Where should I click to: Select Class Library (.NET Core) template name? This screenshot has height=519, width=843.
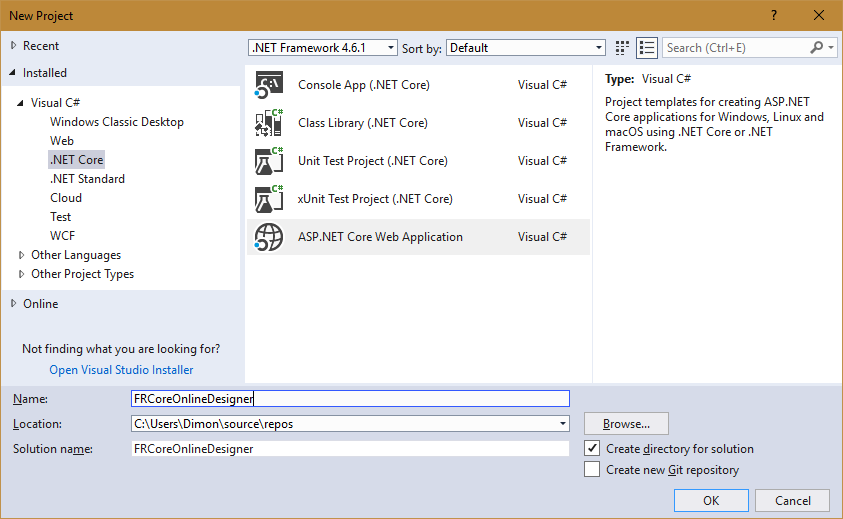(x=363, y=123)
